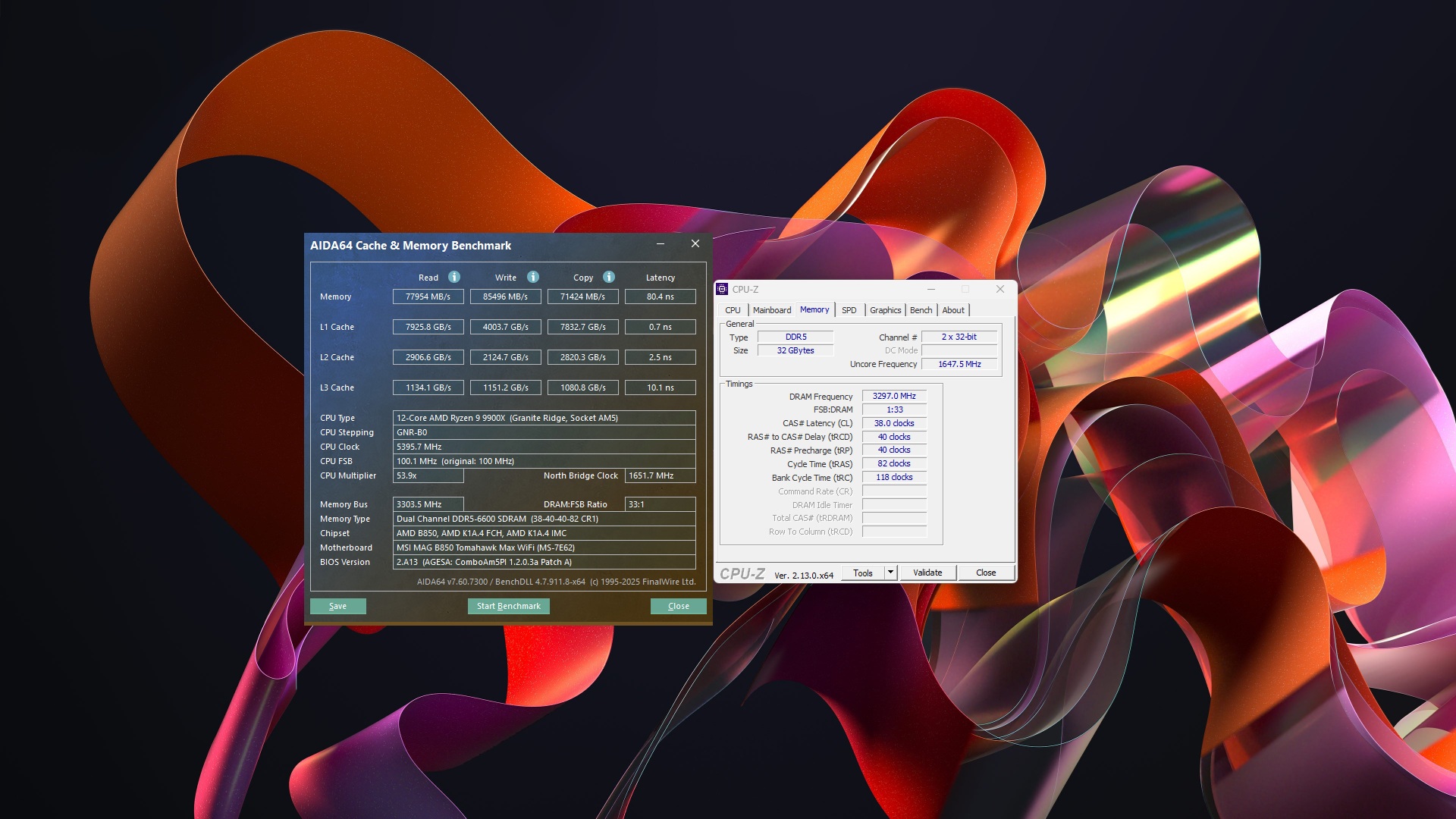Click L1 Cache Read value 7925.8 GB/s
The height and width of the screenshot is (819, 1456).
(x=428, y=327)
